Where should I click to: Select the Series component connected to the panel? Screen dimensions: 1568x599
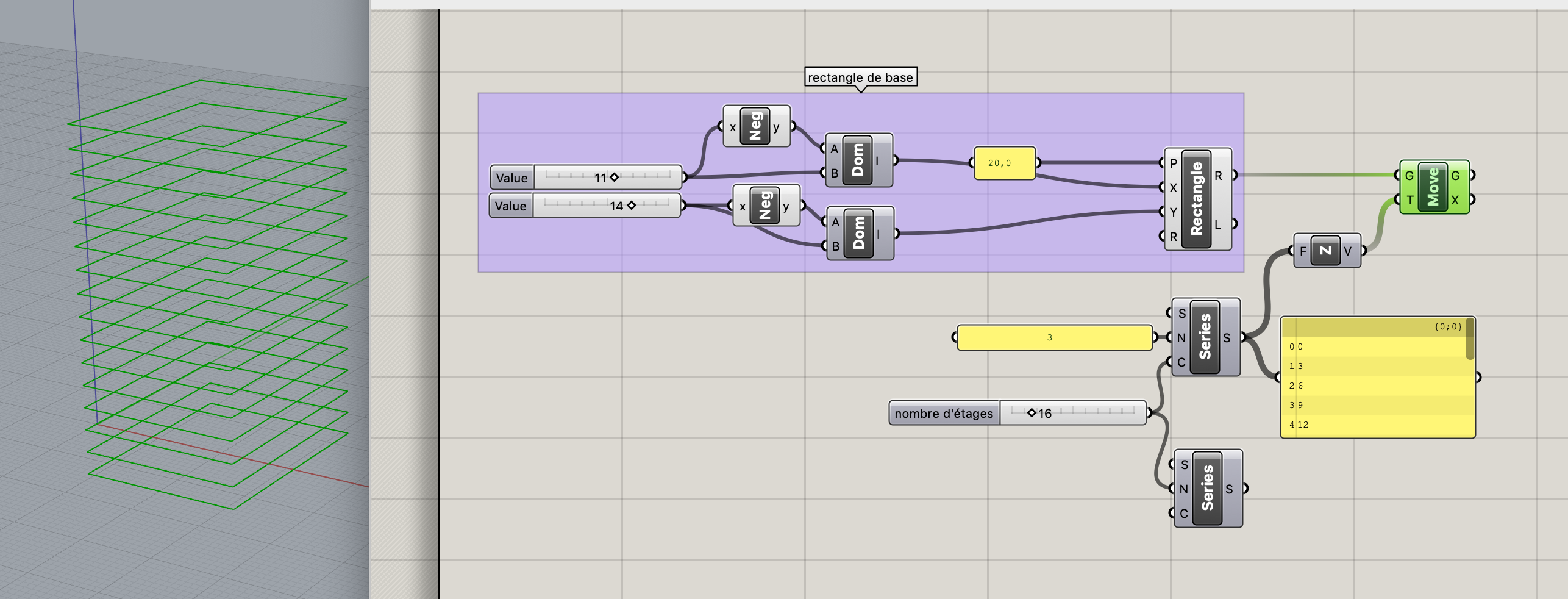1204,337
